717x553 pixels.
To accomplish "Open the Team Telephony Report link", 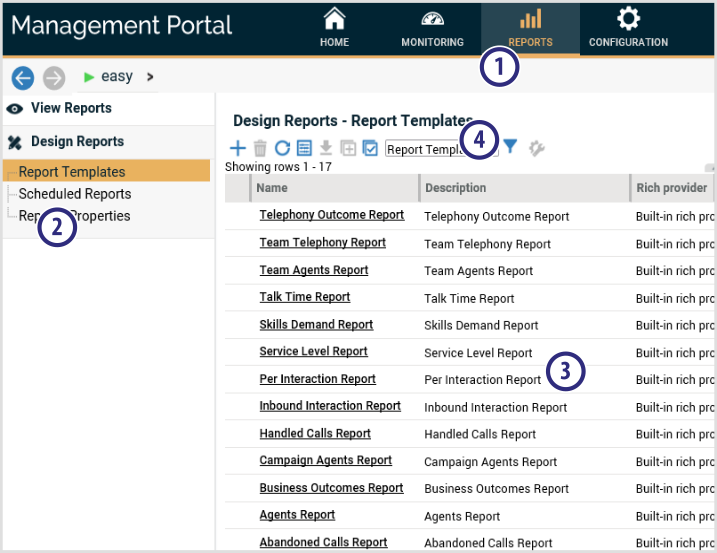I will [x=322, y=242].
